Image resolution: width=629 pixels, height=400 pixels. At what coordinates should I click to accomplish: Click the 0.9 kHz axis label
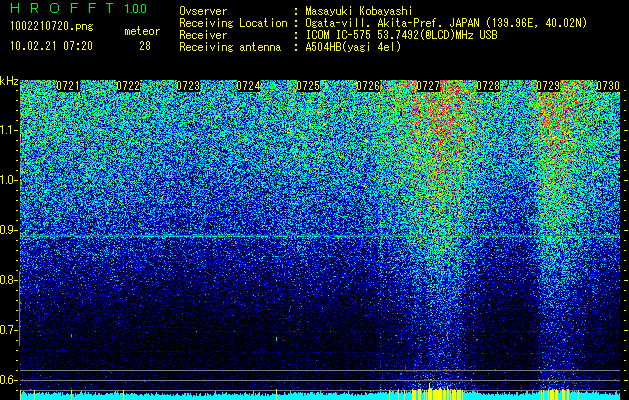[9, 230]
